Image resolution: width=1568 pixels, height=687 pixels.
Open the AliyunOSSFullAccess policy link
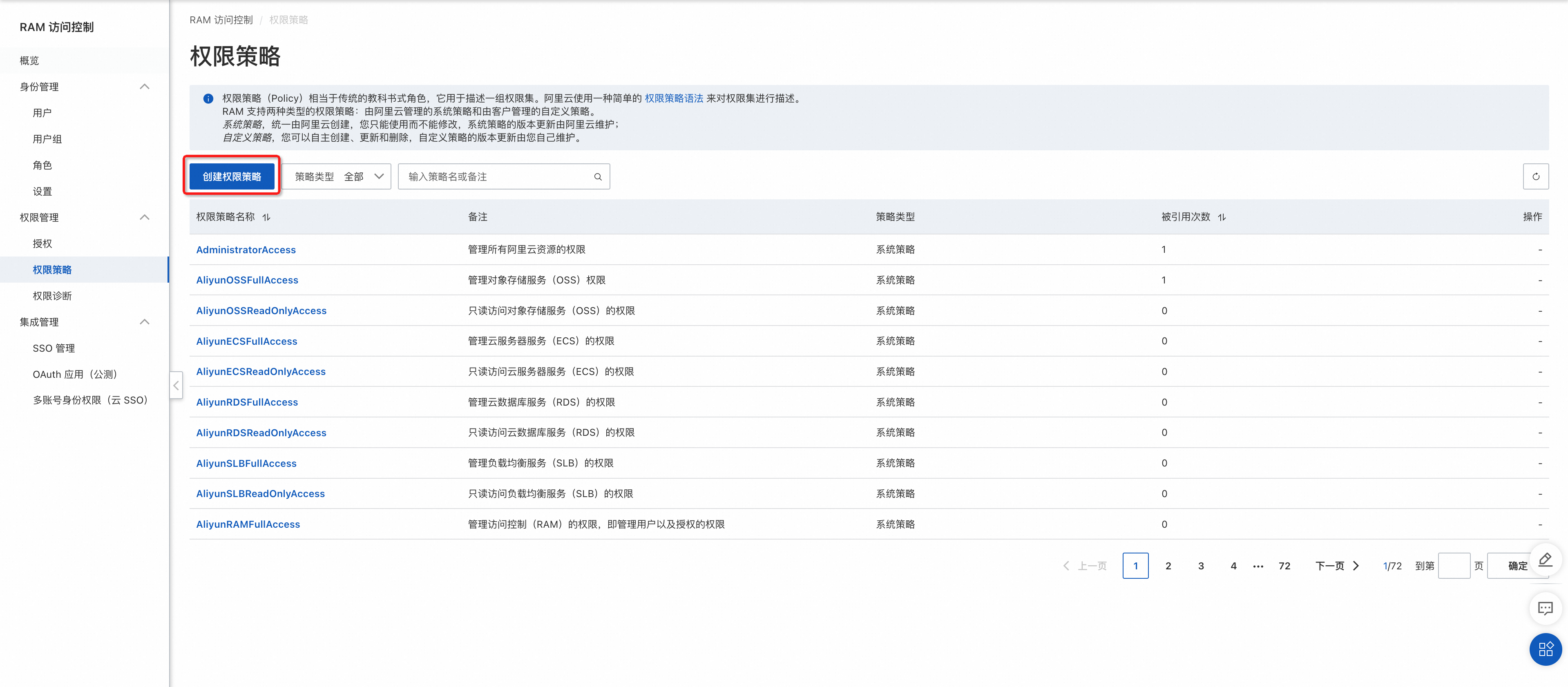(x=247, y=280)
